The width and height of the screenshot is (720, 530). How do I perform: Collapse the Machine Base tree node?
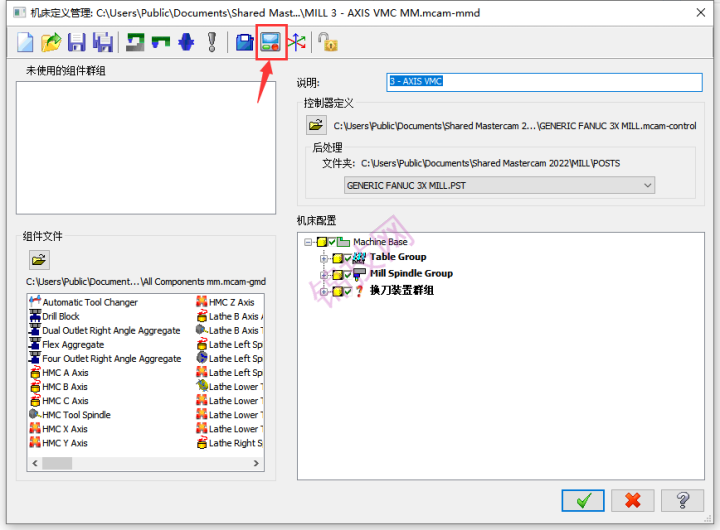click(308, 242)
